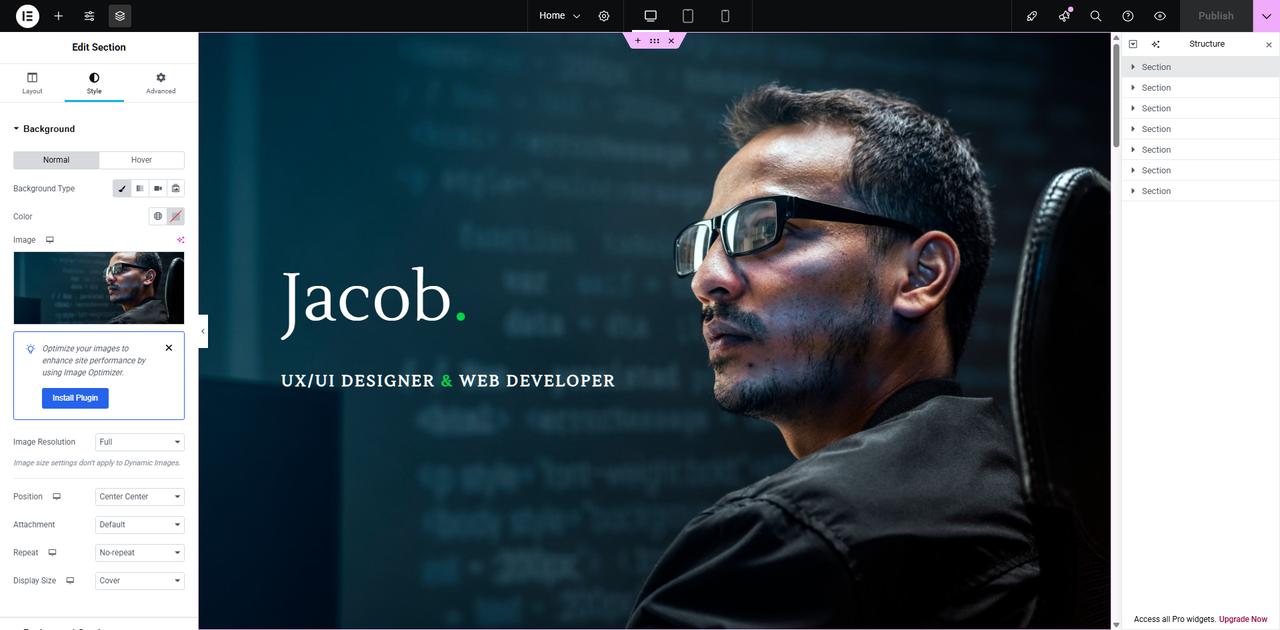Click the add section plus on canvas handle
1280x630 pixels.
(x=638, y=41)
